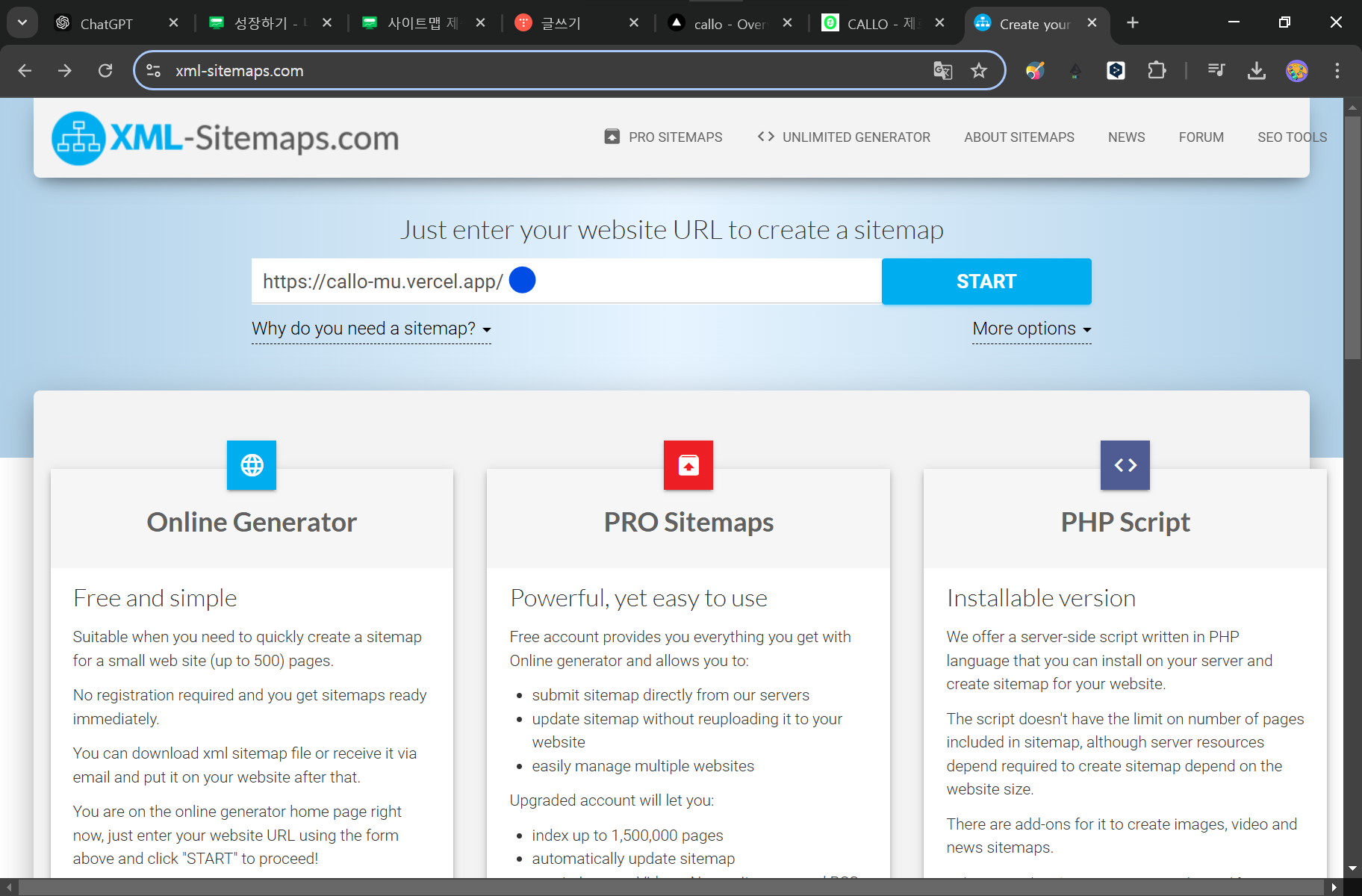Click the colorful paint extension icon
The image size is (1362, 896).
tap(1035, 71)
